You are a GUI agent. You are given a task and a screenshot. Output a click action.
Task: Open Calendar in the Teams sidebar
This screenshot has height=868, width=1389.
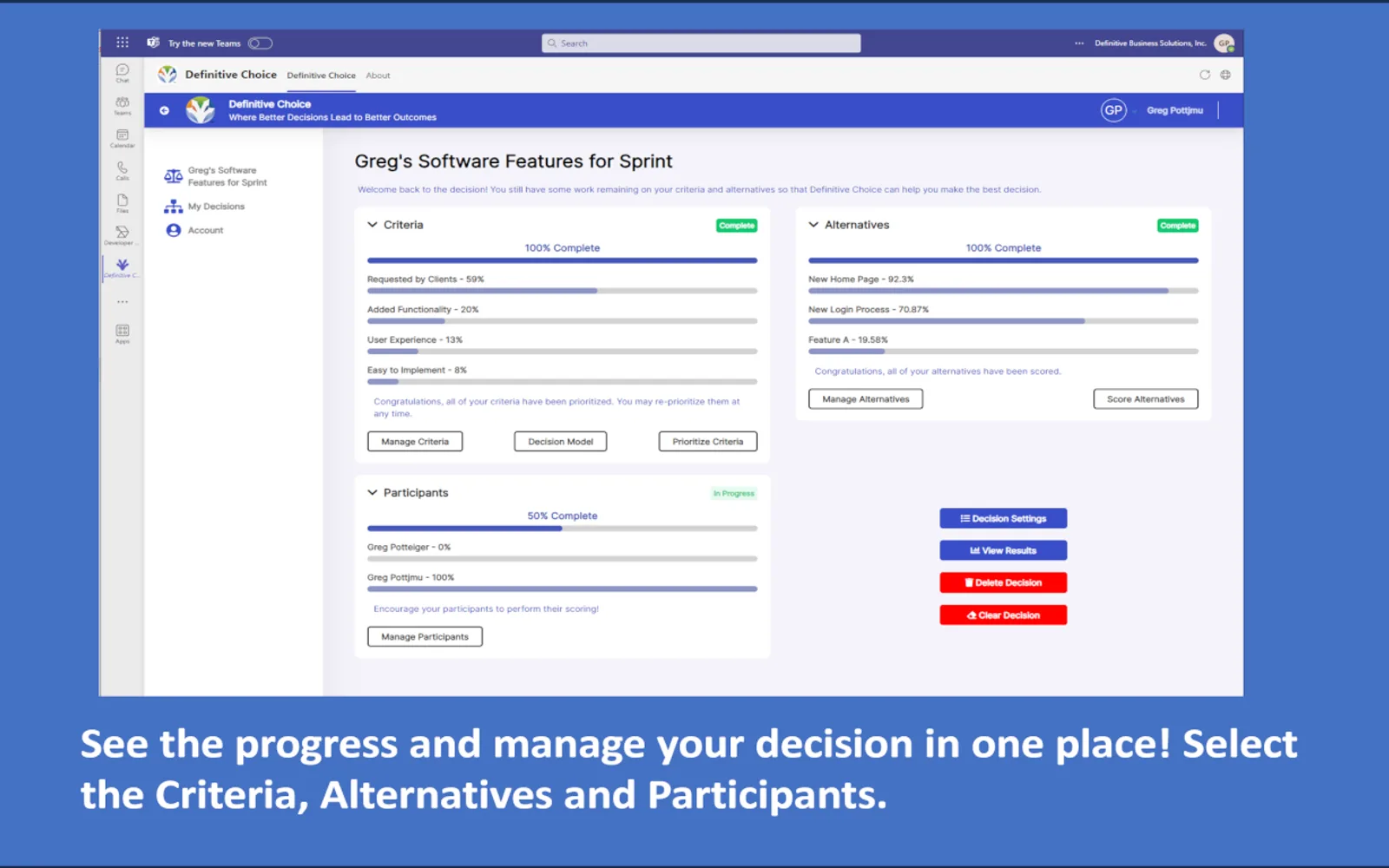pyautogui.click(x=122, y=138)
